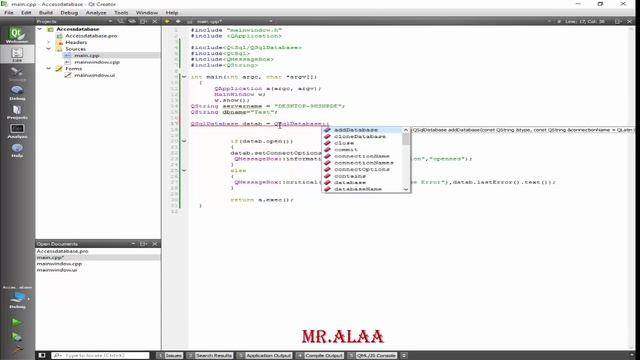
Task: Switch to Edit mode in the sidebar
Action: pyautogui.click(x=17, y=55)
